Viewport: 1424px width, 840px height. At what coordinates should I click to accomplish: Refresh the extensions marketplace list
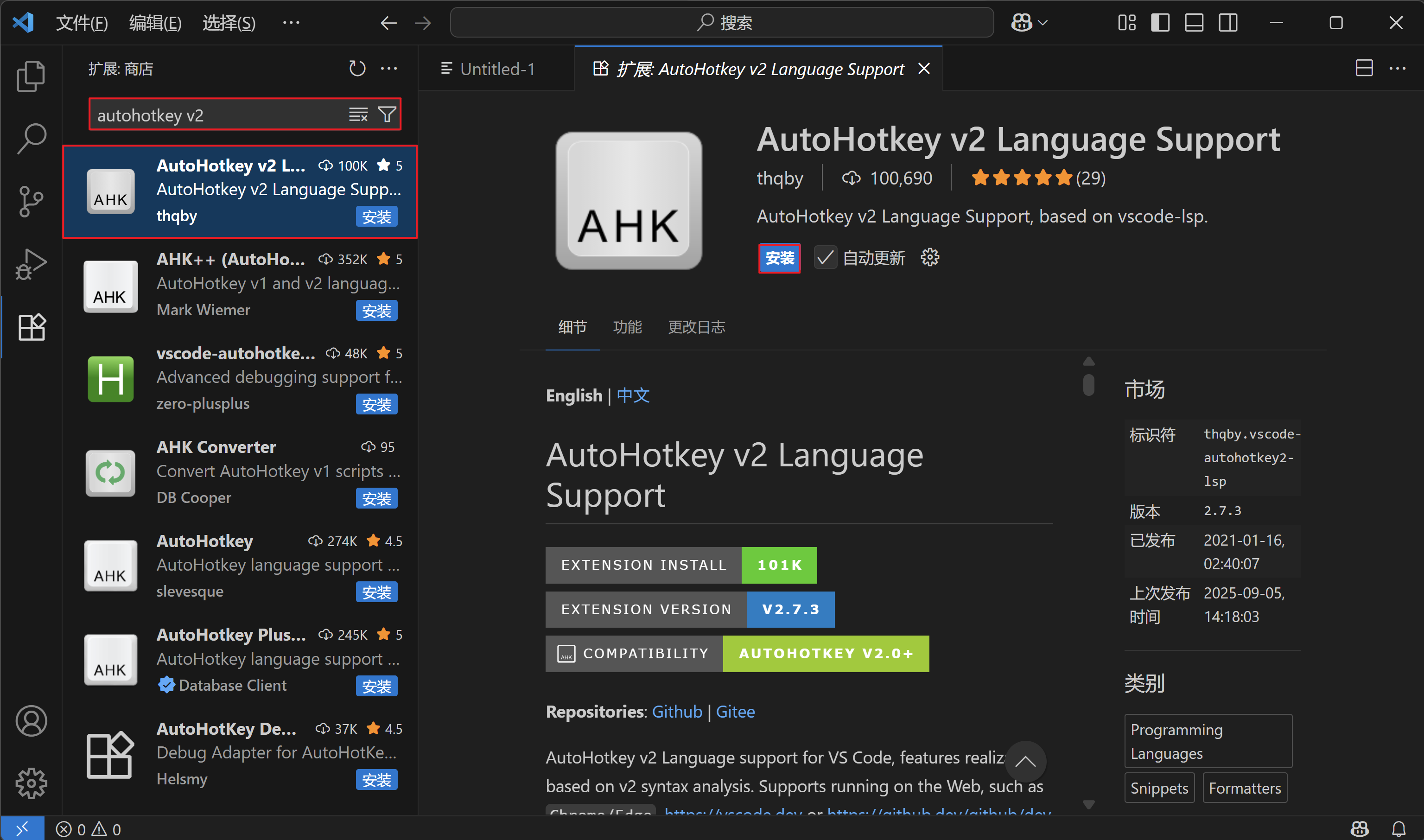coord(357,69)
